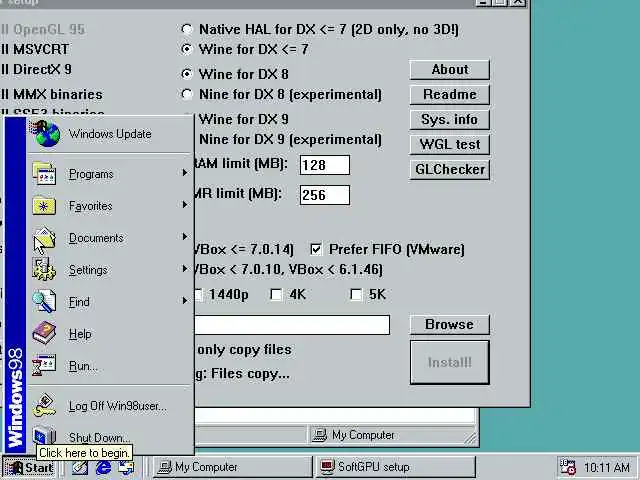Expand the Programs submenu arrow
Image resolution: width=640 pixels, height=480 pixels.
185,173
